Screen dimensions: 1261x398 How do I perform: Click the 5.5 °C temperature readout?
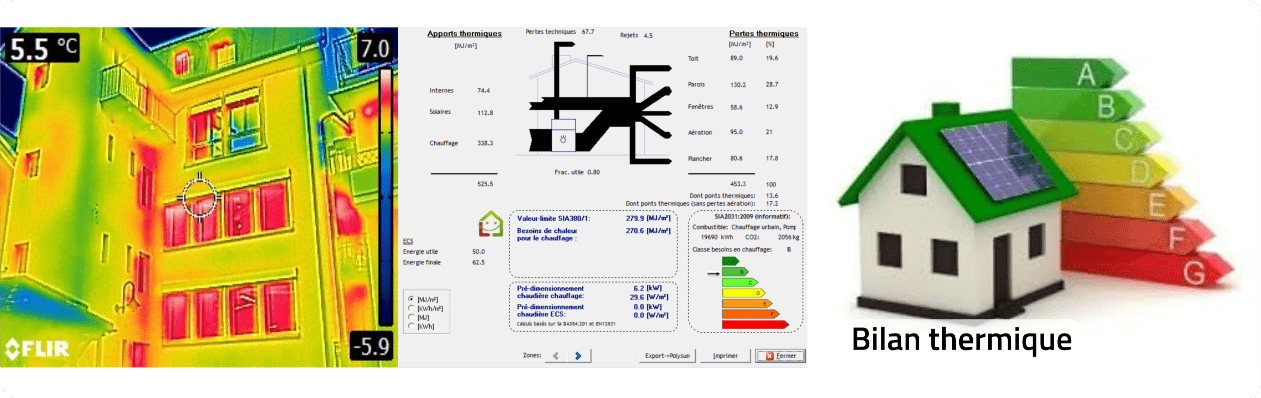click(43, 46)
